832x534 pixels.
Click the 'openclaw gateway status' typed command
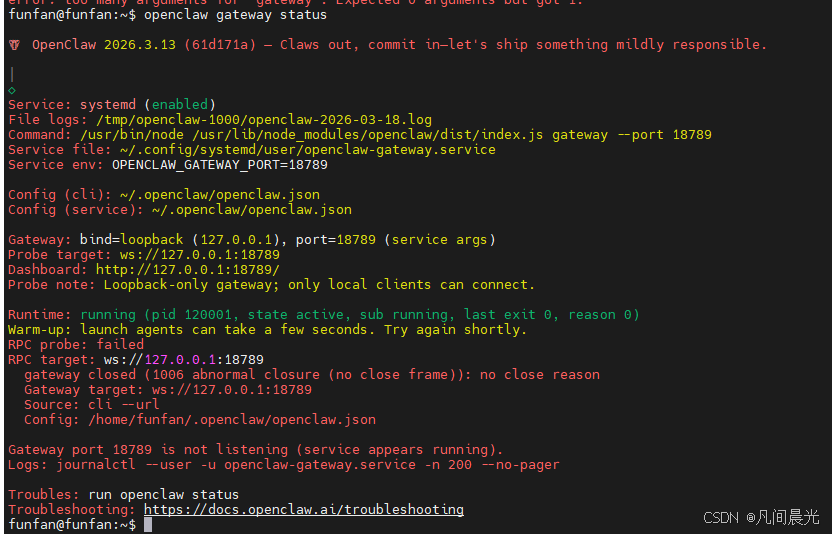click(236, 15)
